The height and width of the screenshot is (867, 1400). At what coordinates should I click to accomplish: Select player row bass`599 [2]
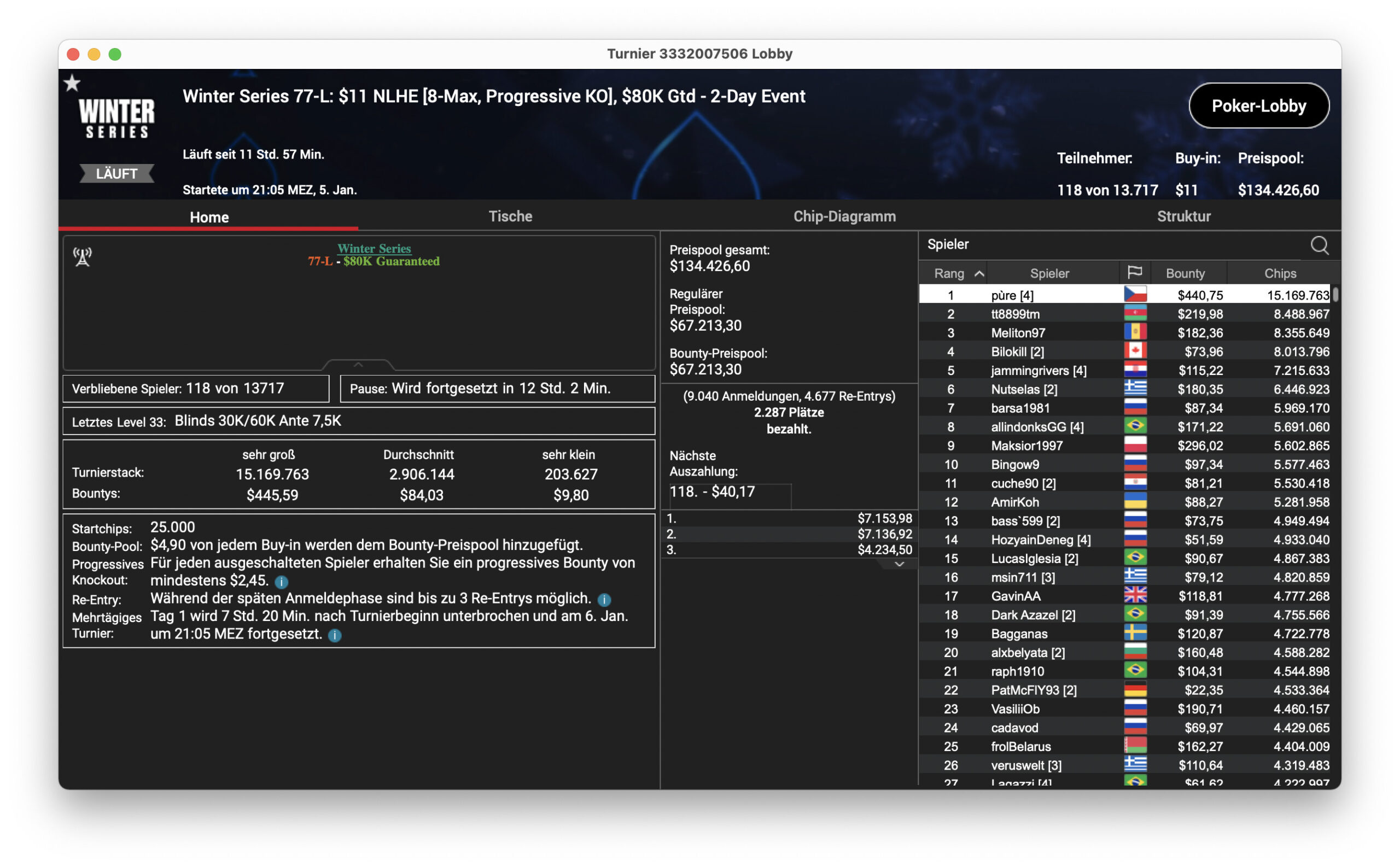[x=1124, y=520]
